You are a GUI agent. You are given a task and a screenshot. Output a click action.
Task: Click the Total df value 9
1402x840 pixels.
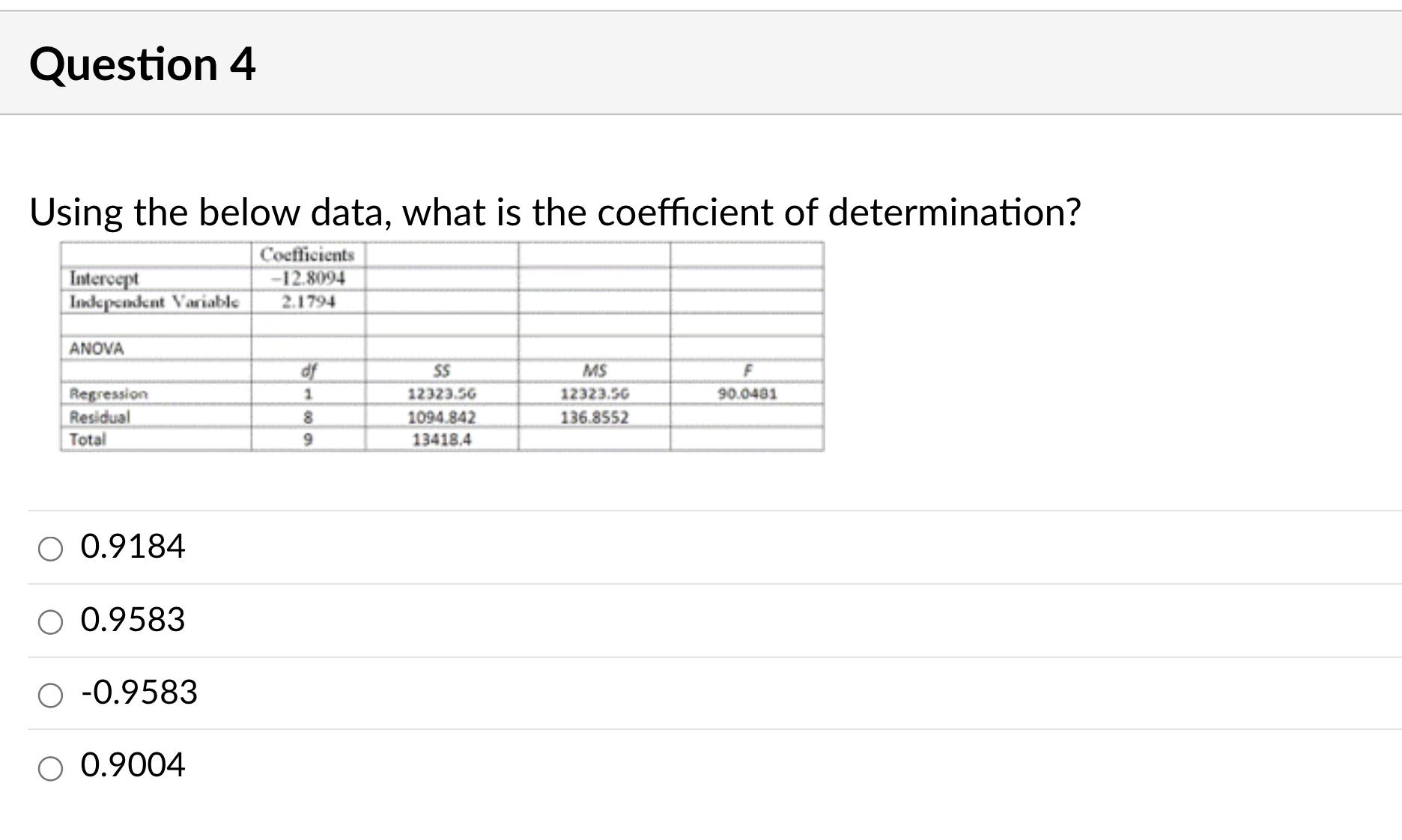pos(309,440)
